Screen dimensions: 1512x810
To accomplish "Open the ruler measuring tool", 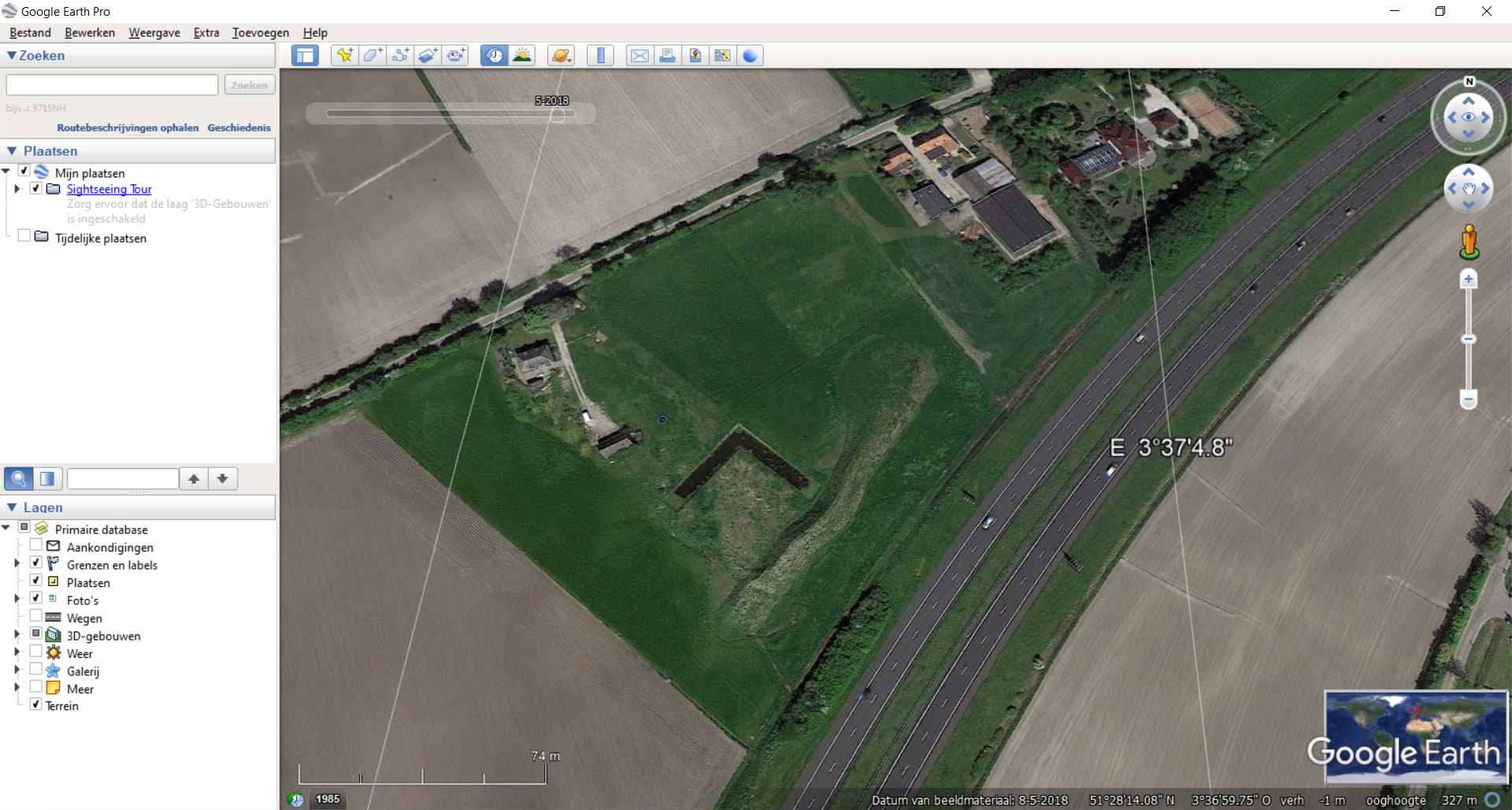I will (x=600, y=55).
